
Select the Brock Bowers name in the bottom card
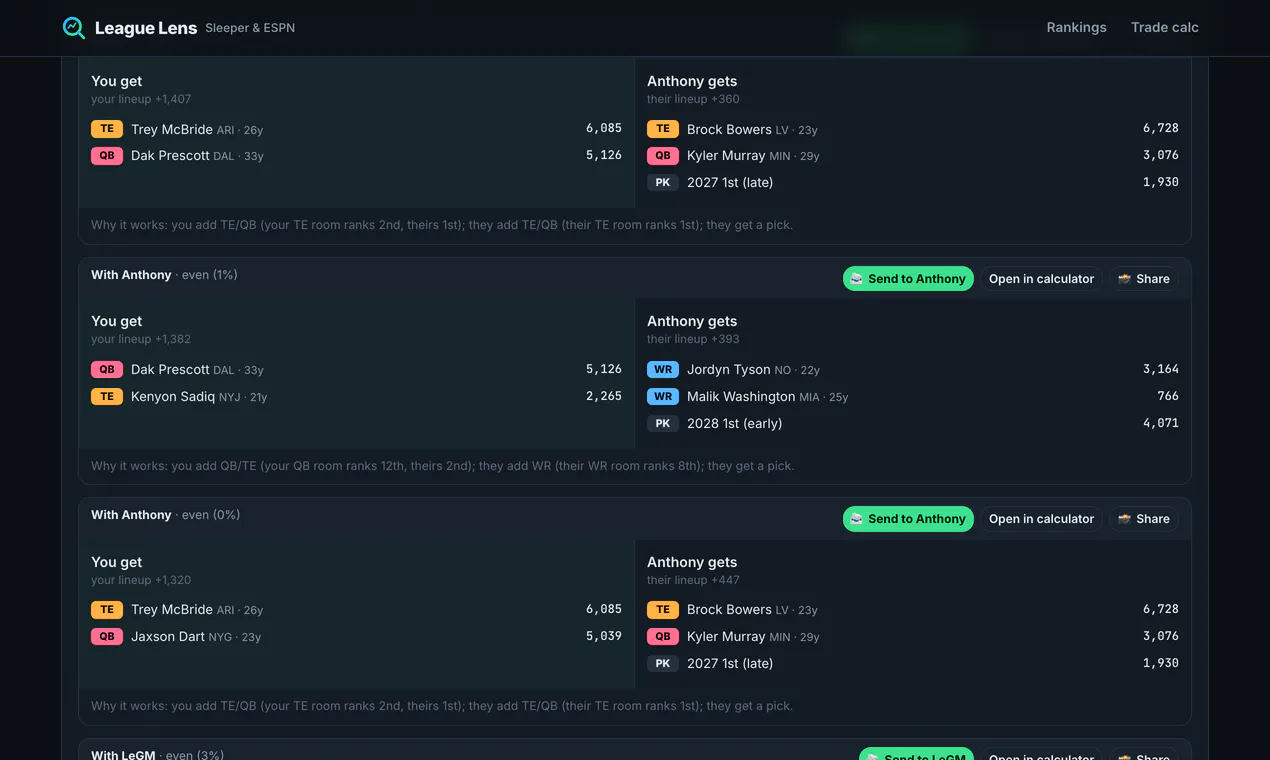coord(729,610)
